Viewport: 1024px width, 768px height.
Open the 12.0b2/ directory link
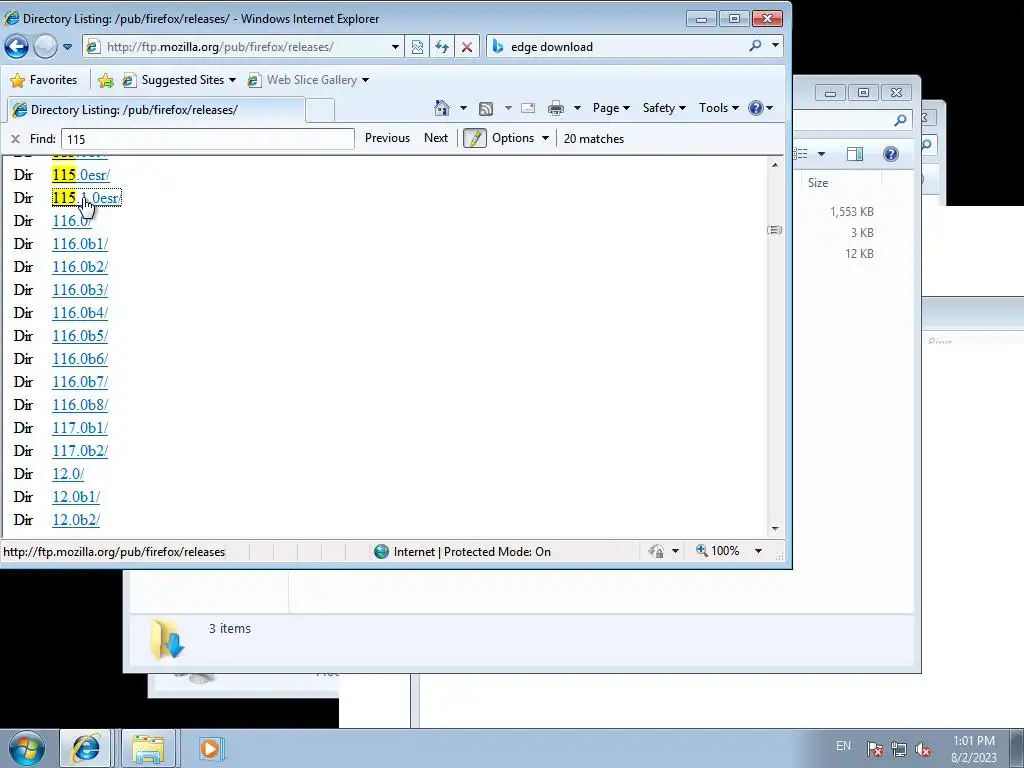pyautogui.click(x=76, y=520)
